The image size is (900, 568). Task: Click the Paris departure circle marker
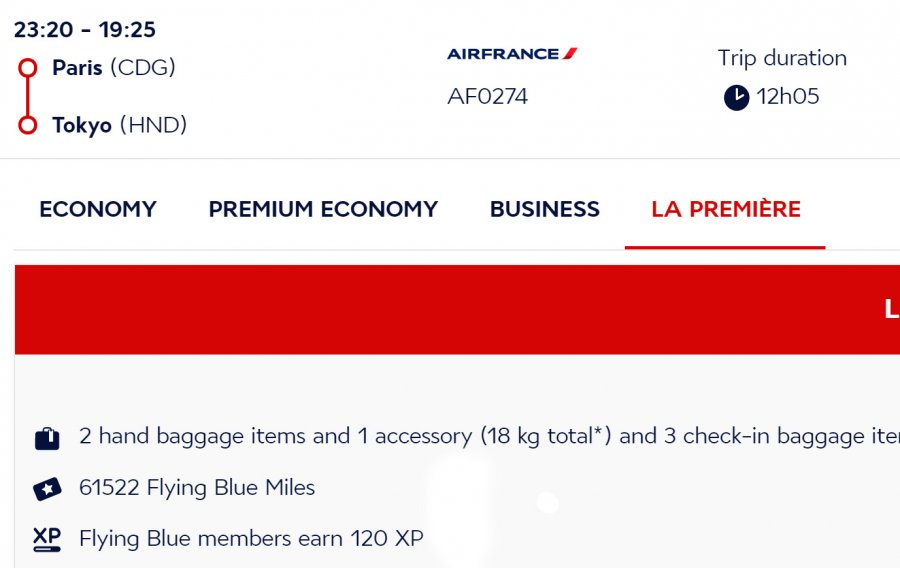[x=28, y=69]
